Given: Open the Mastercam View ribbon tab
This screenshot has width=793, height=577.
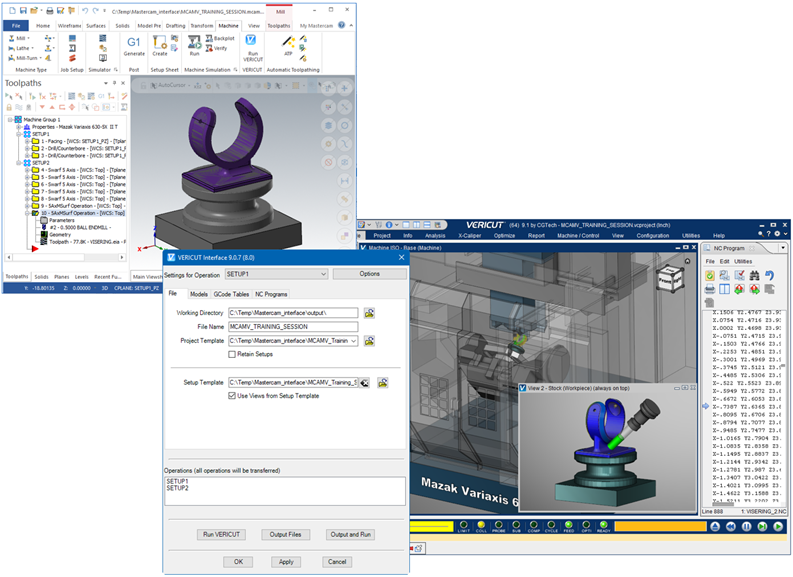Looking at the screenshot, I should (x=254, y=25).
